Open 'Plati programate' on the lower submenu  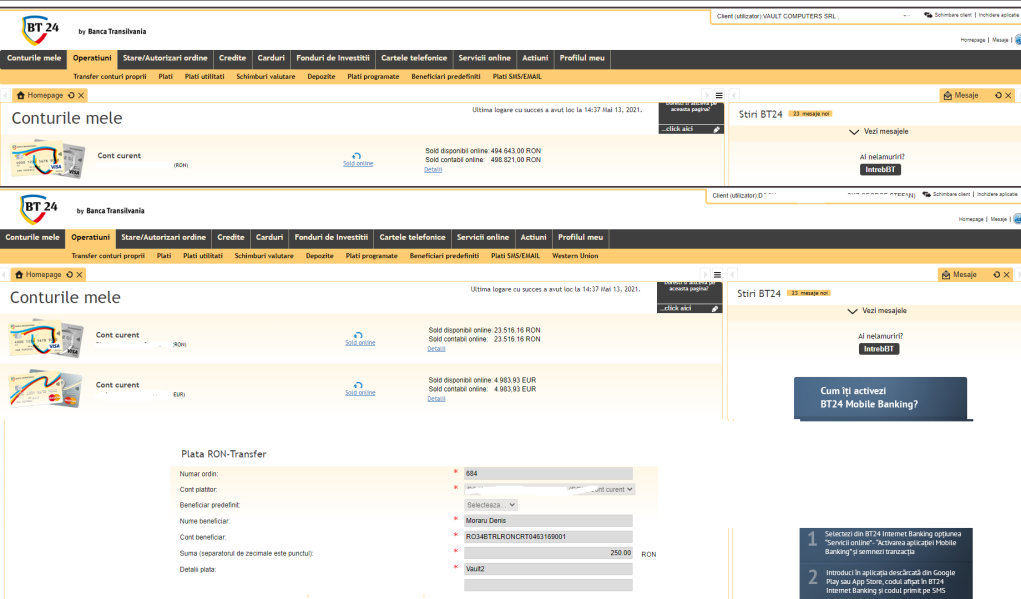pyautogui.click(x=371, y=256)
